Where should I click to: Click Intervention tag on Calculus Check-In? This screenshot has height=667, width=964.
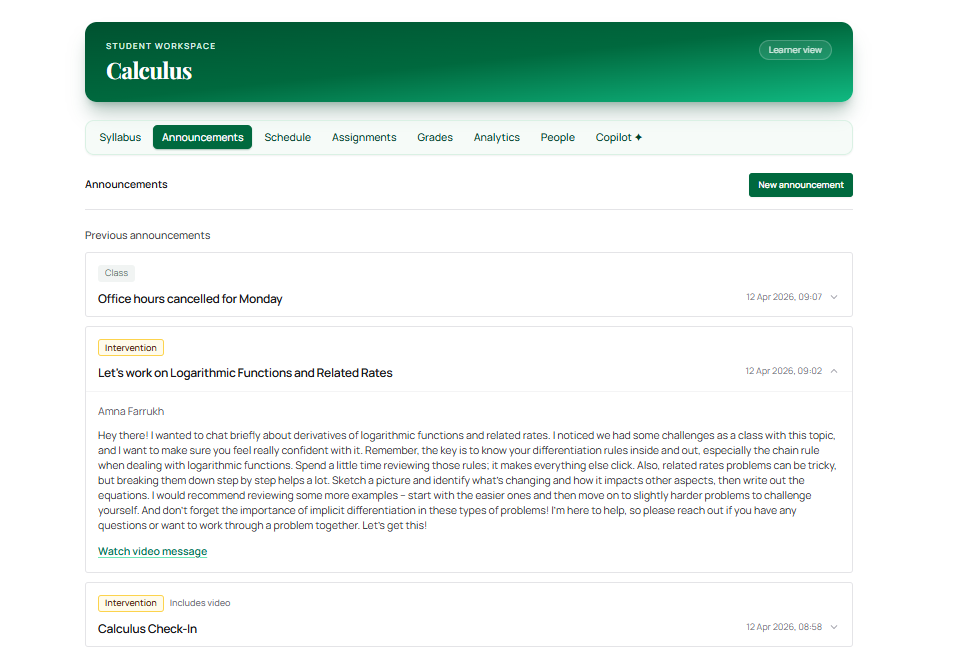tap(131, 603)
